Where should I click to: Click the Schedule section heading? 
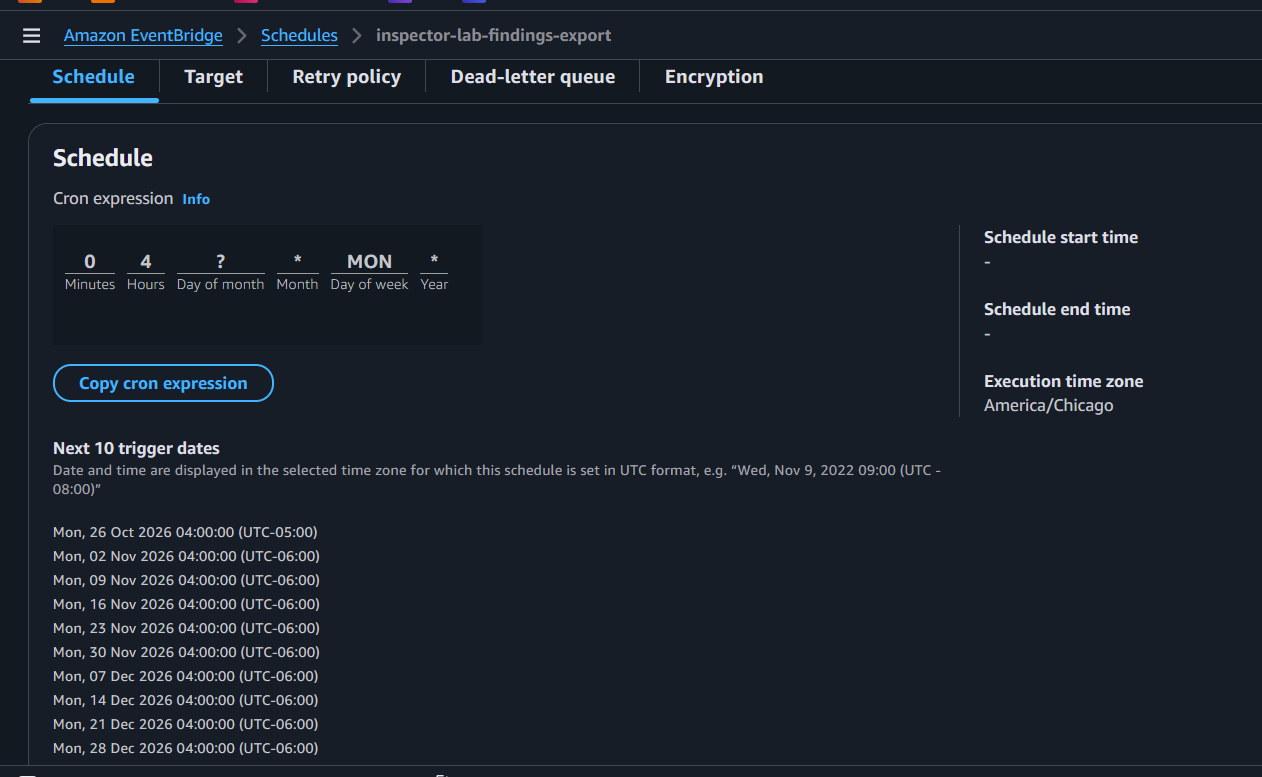[x=103, y=158]
